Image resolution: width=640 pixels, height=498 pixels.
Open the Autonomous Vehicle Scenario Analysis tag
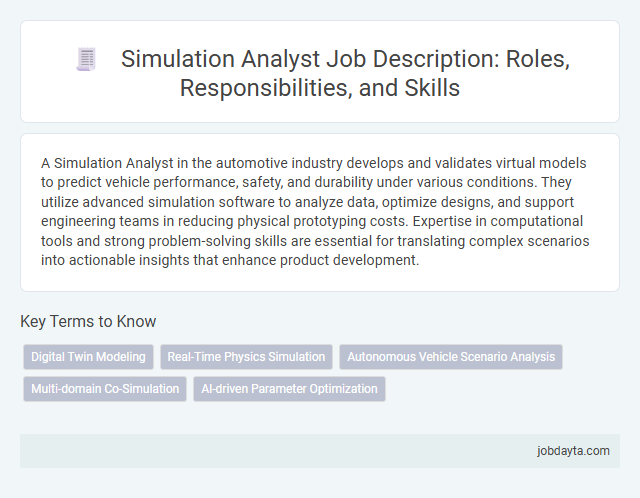[451, 357]
